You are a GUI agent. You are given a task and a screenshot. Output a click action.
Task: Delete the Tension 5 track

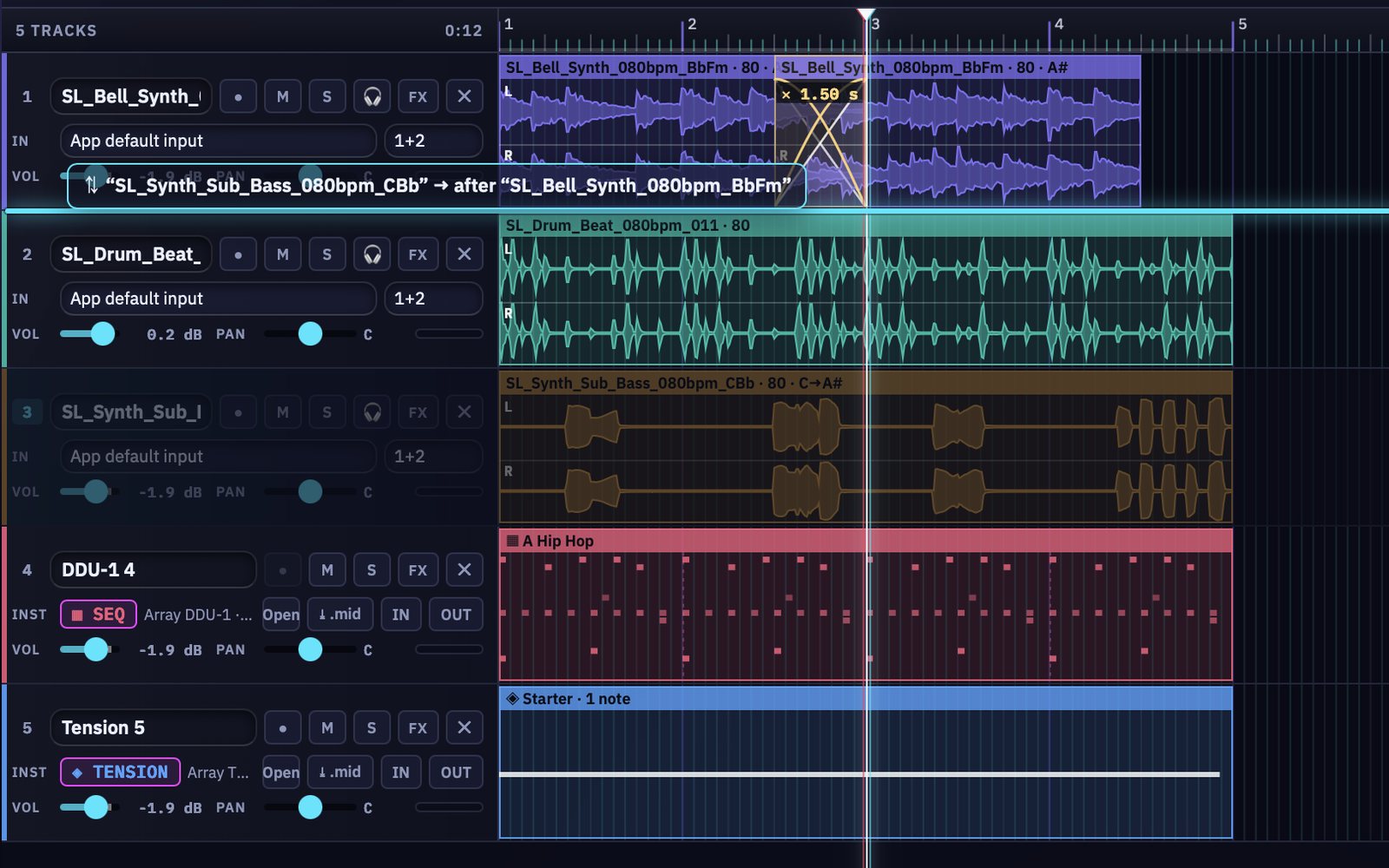coord(464,728)
